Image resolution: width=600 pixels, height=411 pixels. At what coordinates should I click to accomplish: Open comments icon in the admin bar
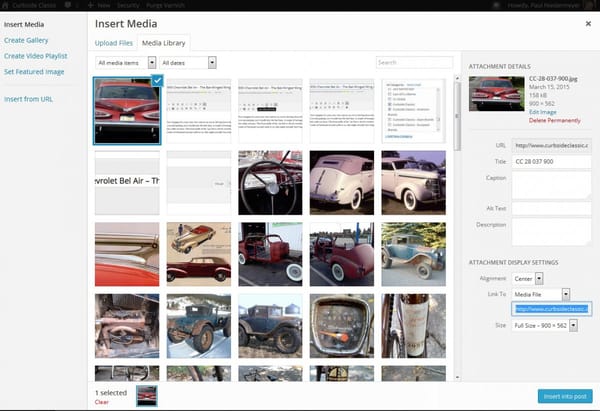coord(68,5)
